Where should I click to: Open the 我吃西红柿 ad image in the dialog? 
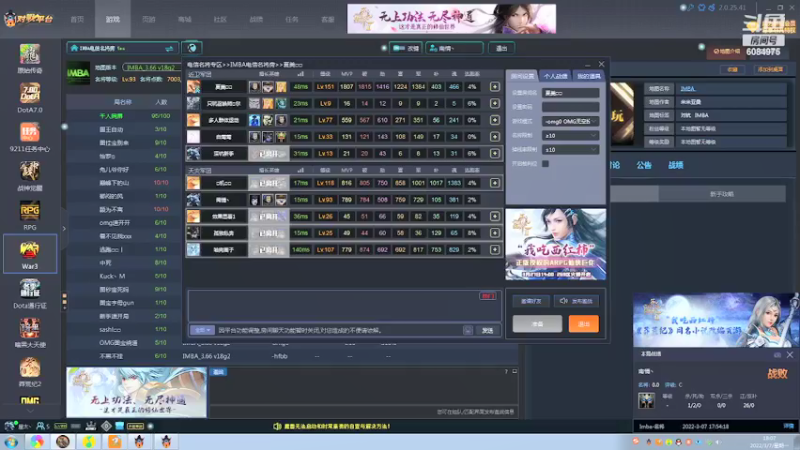[x=556, y=244]
